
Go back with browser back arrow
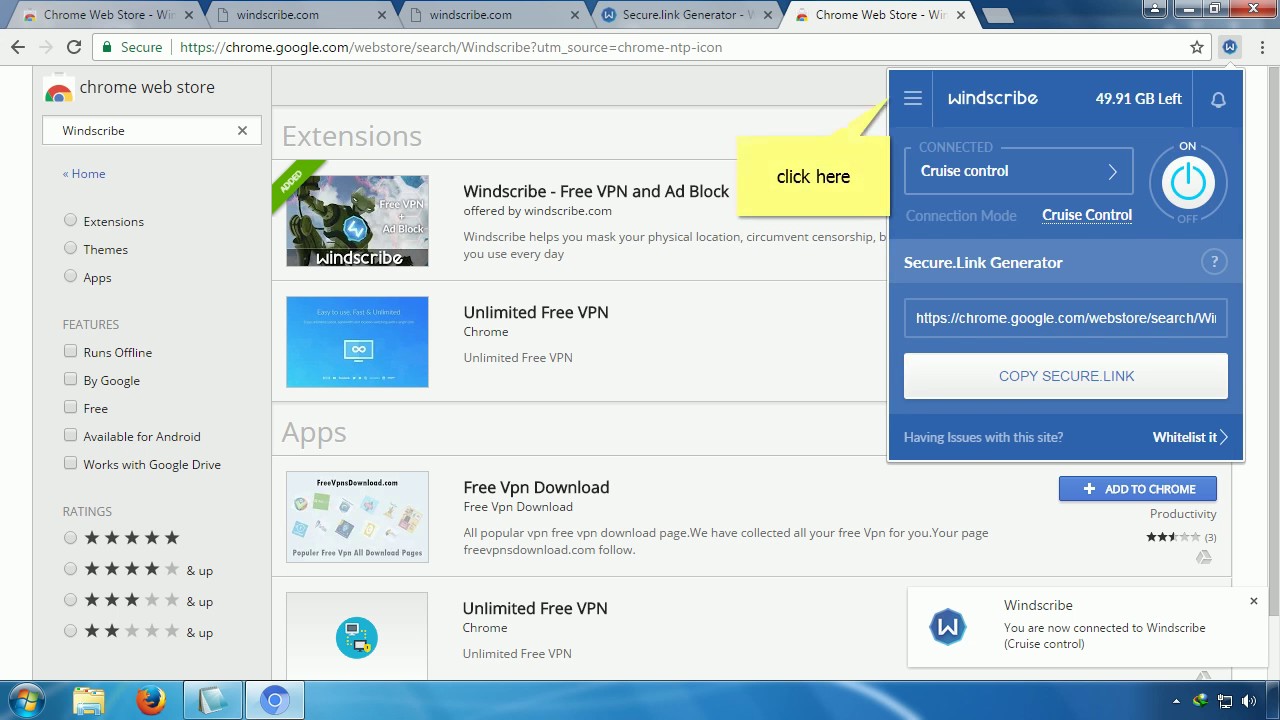(18, 47)
